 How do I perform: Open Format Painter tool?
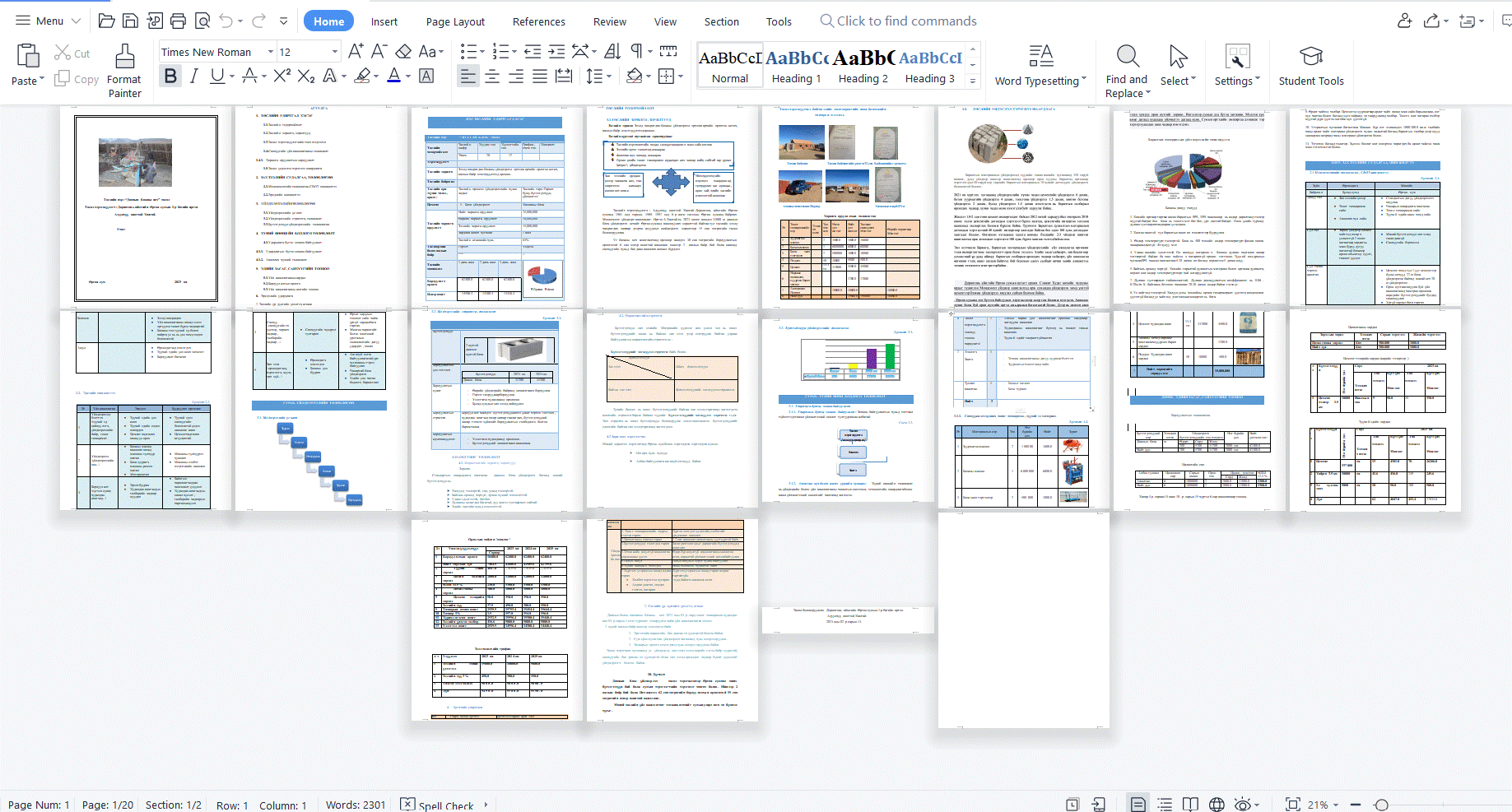pos(124,71)
